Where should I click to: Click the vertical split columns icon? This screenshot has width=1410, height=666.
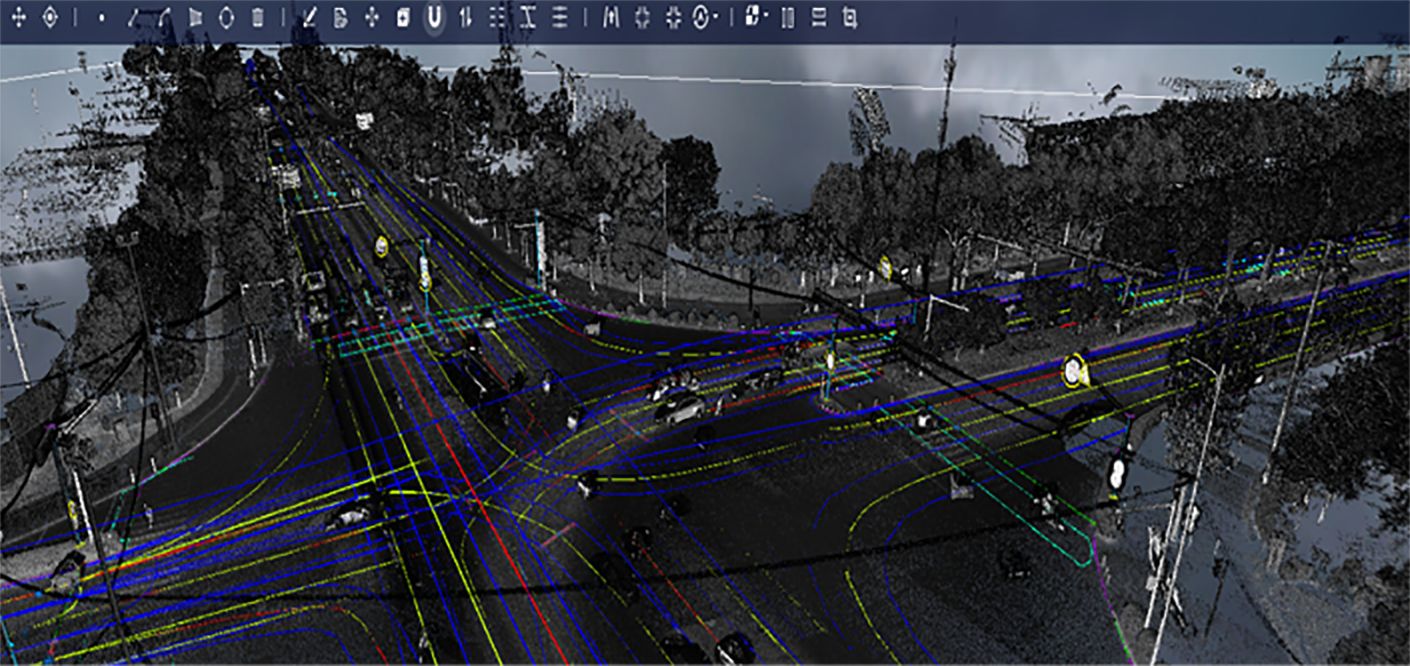[x=787, y=17]
